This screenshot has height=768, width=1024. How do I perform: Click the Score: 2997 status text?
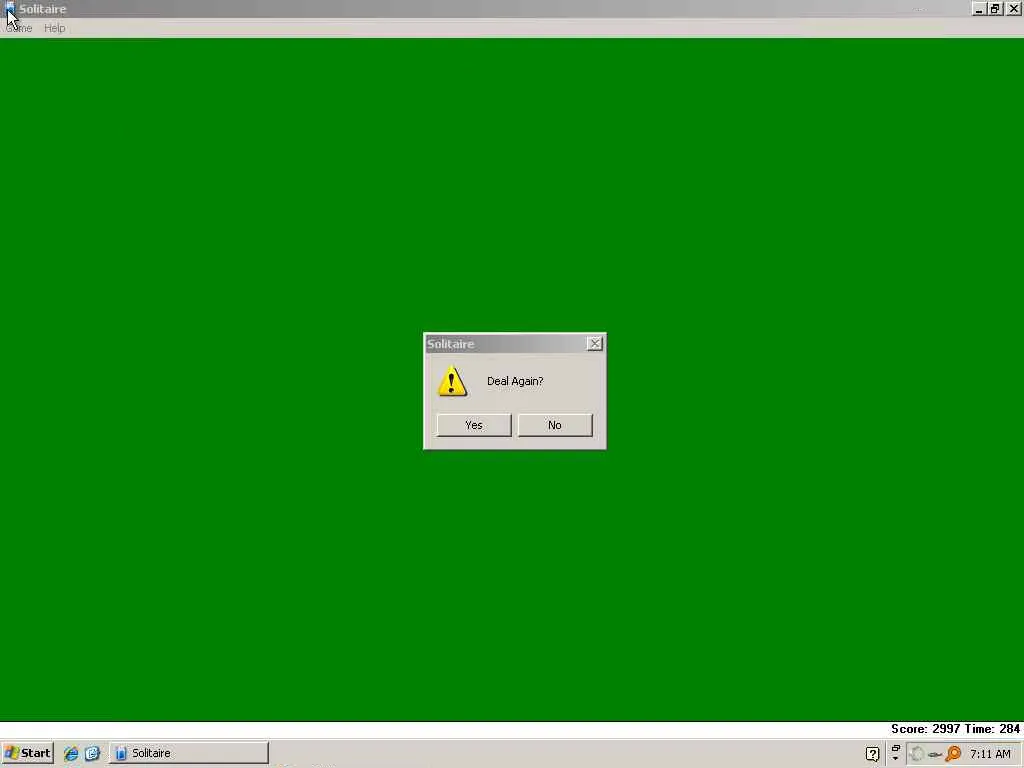pos(925,729)
